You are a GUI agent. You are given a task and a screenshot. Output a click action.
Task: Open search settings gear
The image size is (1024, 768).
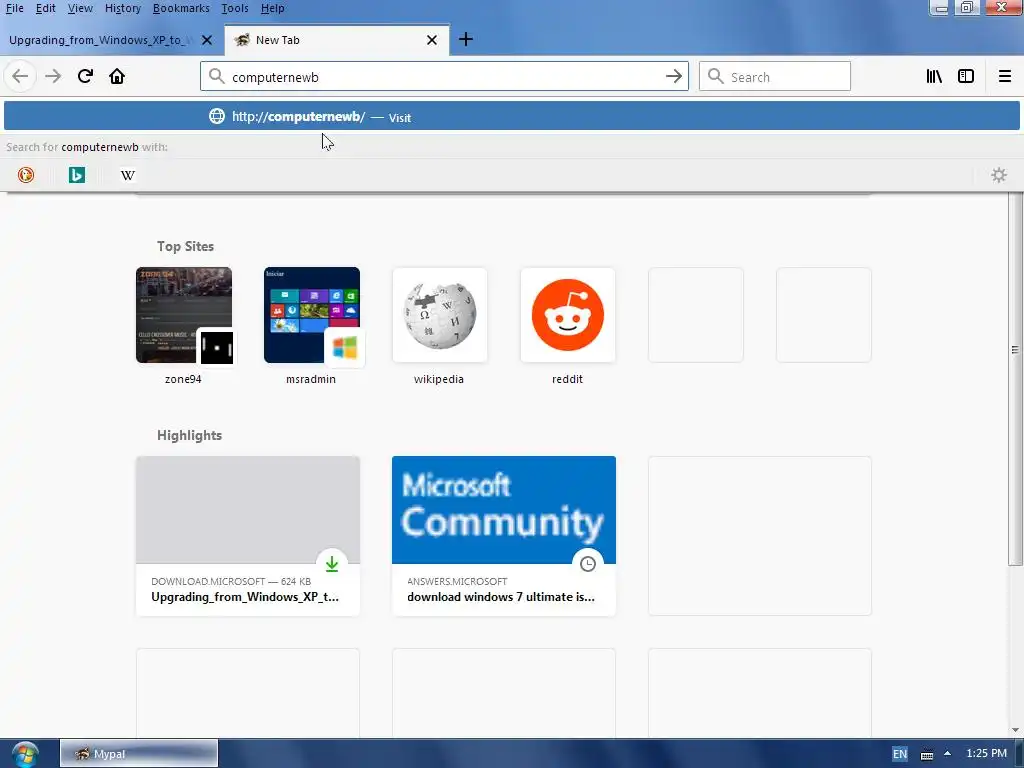point(999,175)
